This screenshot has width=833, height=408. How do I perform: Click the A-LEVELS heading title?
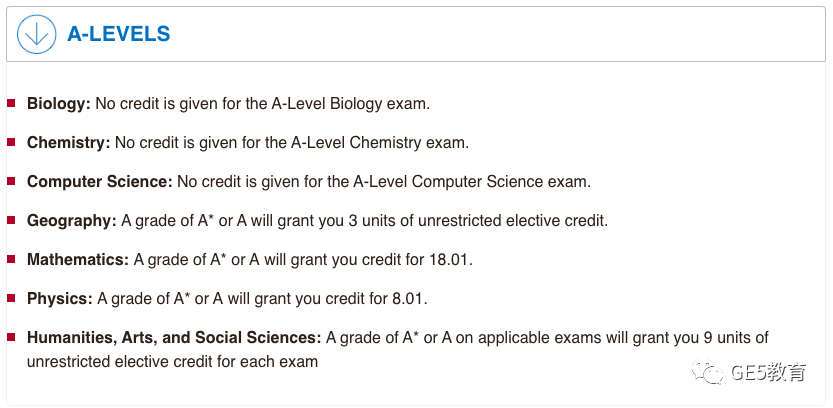(x=118, y=35)
